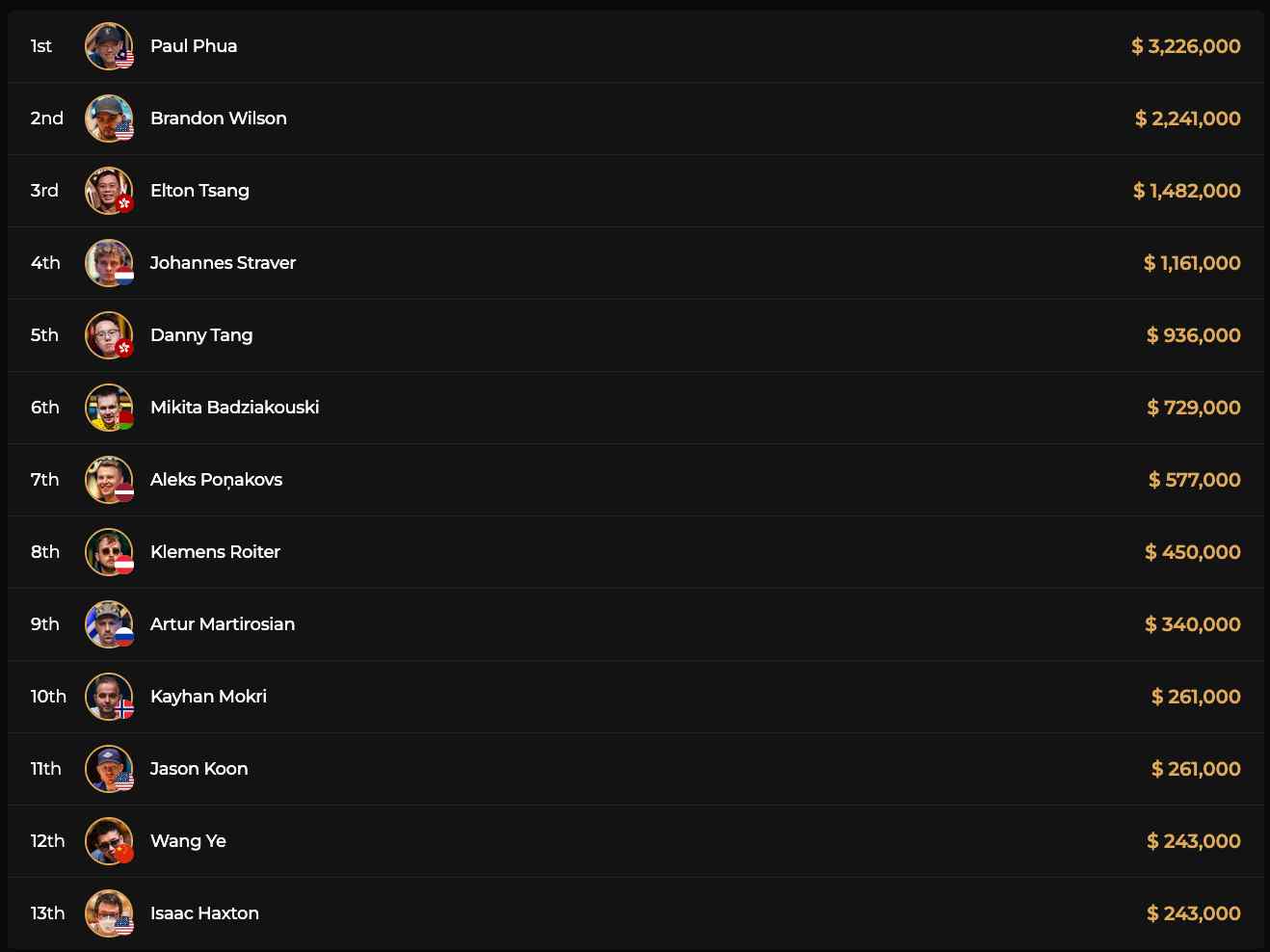Screen dimensions: 1270x952
Task: Click Elton Tsang's avatar image
Action: pyautogui.click(x=108, y=191)
